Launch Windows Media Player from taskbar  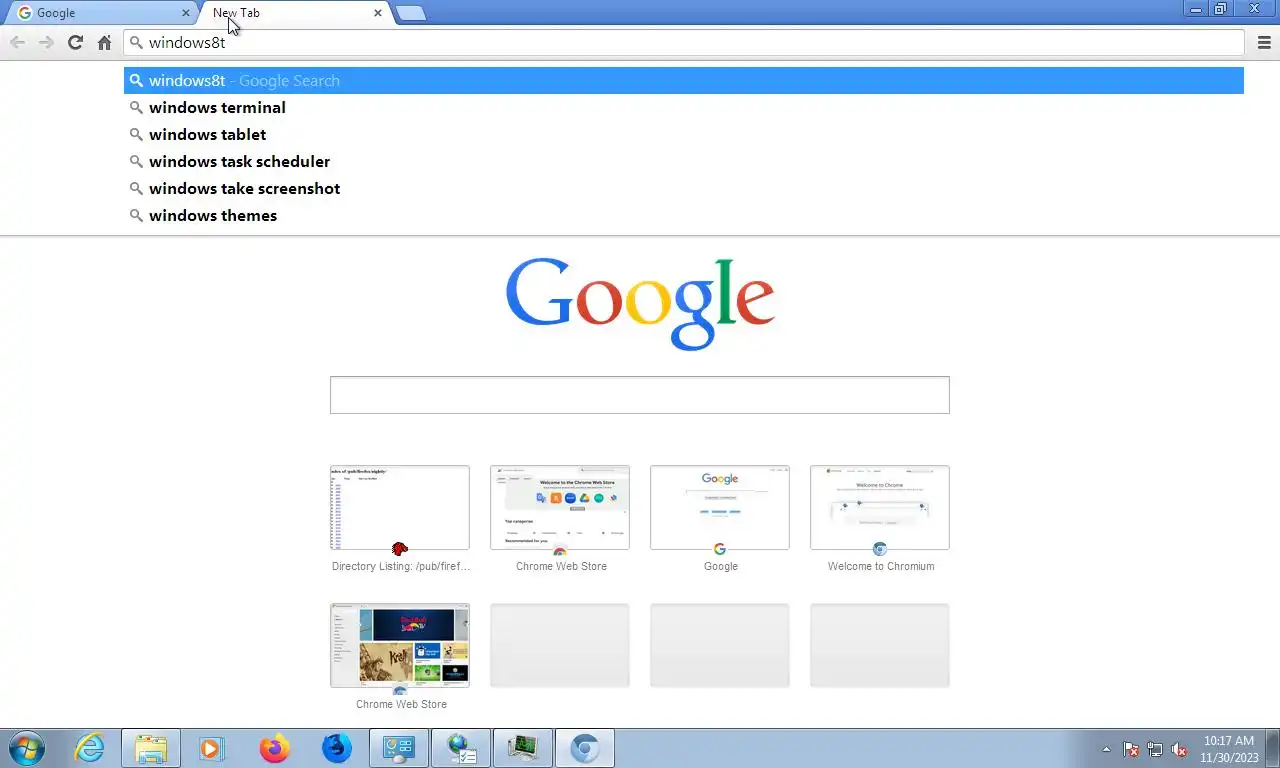[x=211, y=748]
